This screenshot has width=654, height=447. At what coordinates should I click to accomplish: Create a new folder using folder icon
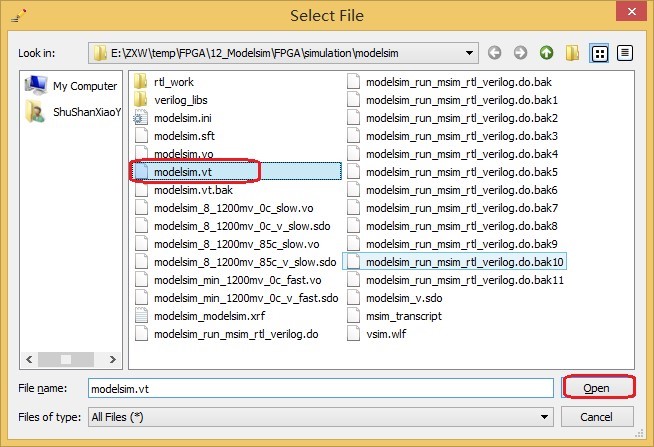coord(572,52)
